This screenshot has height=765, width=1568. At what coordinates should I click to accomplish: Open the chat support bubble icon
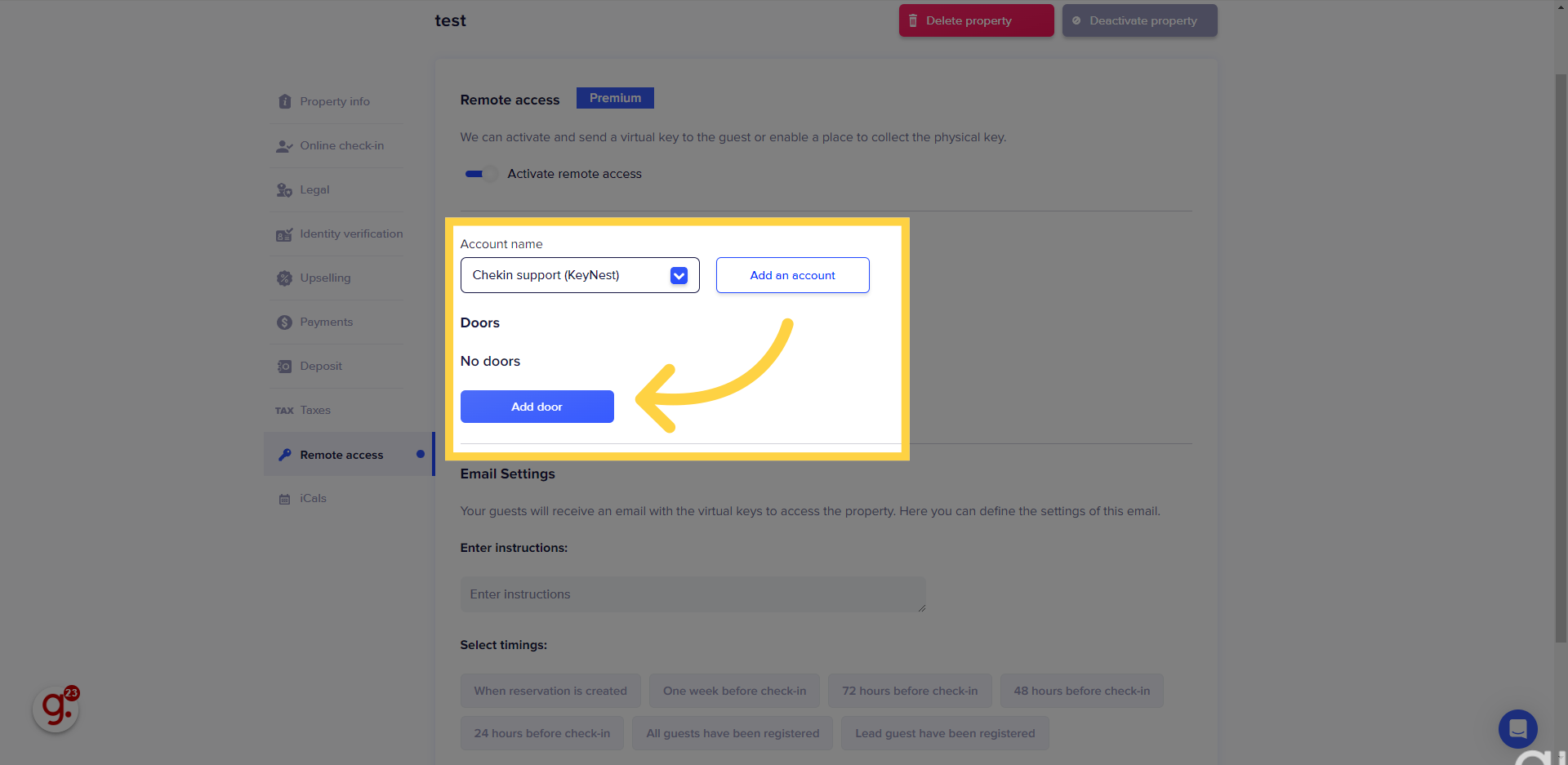click(x=1517, y=728)
